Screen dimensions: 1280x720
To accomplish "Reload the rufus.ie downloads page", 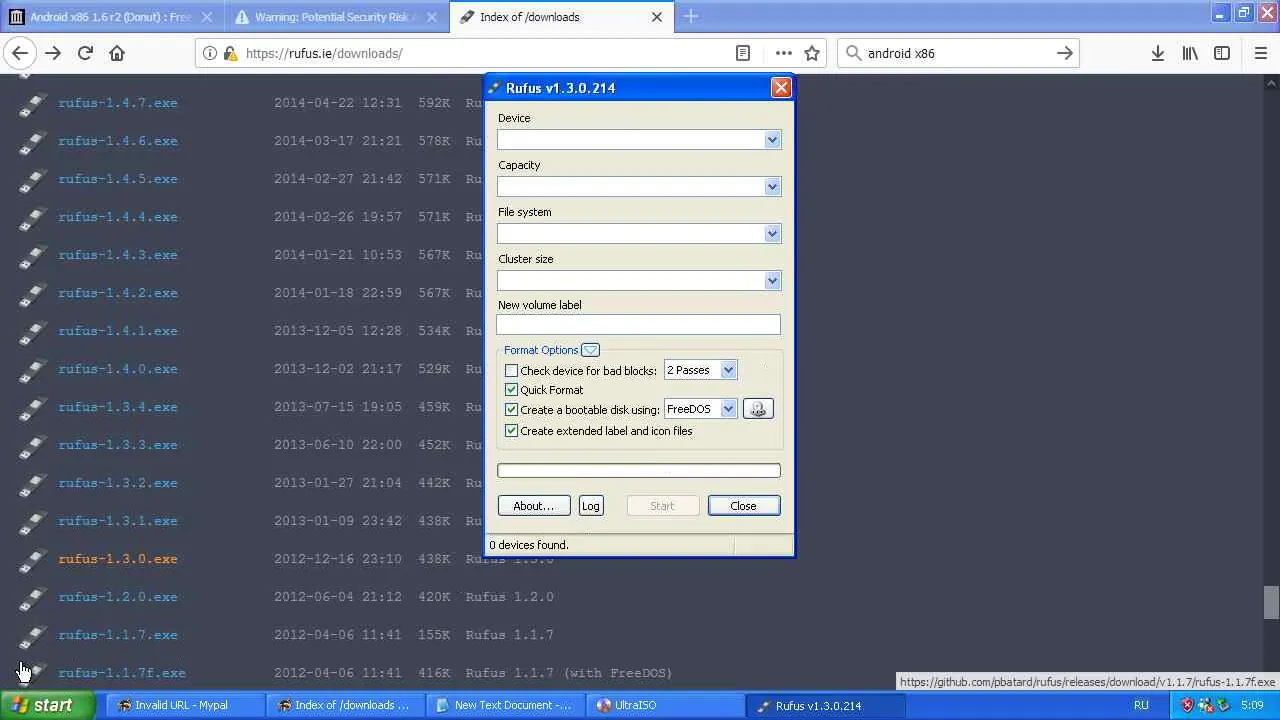I will point(85,53).
